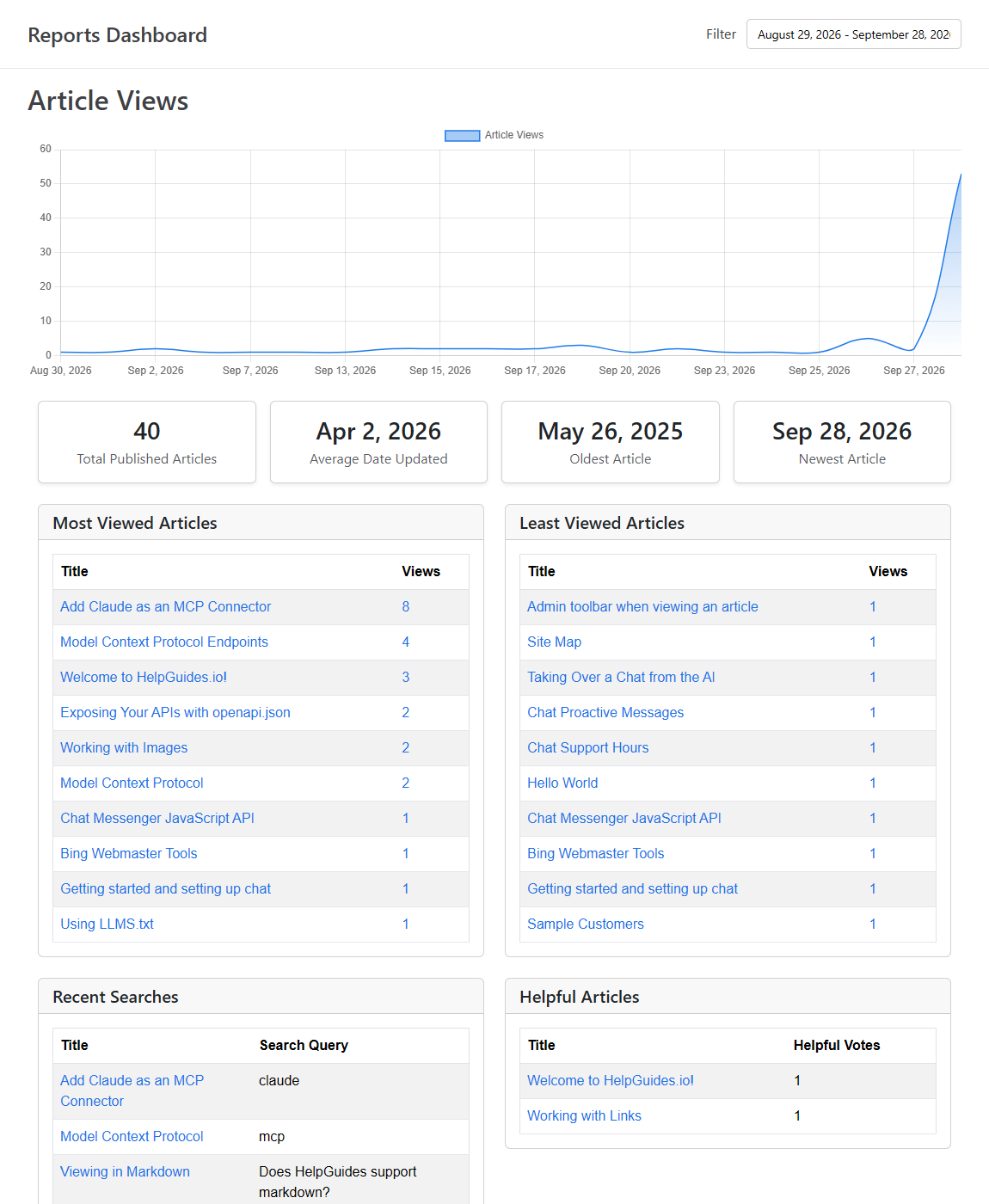The height and width of the screenshot is (1204, 989).
Task: Click the Helpful Votes column header
Action: pyautogui.click(x=837, y=1045)
